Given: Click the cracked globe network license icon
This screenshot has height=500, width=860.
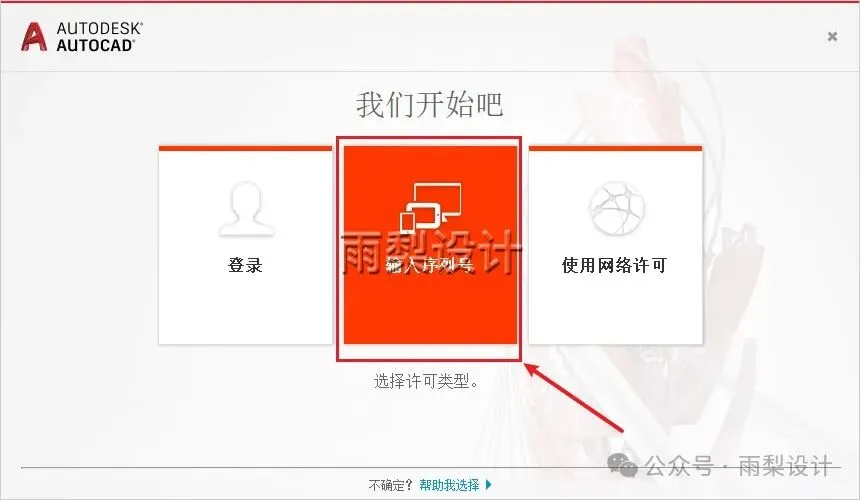Looking at the screenshot, I should 616,208.
